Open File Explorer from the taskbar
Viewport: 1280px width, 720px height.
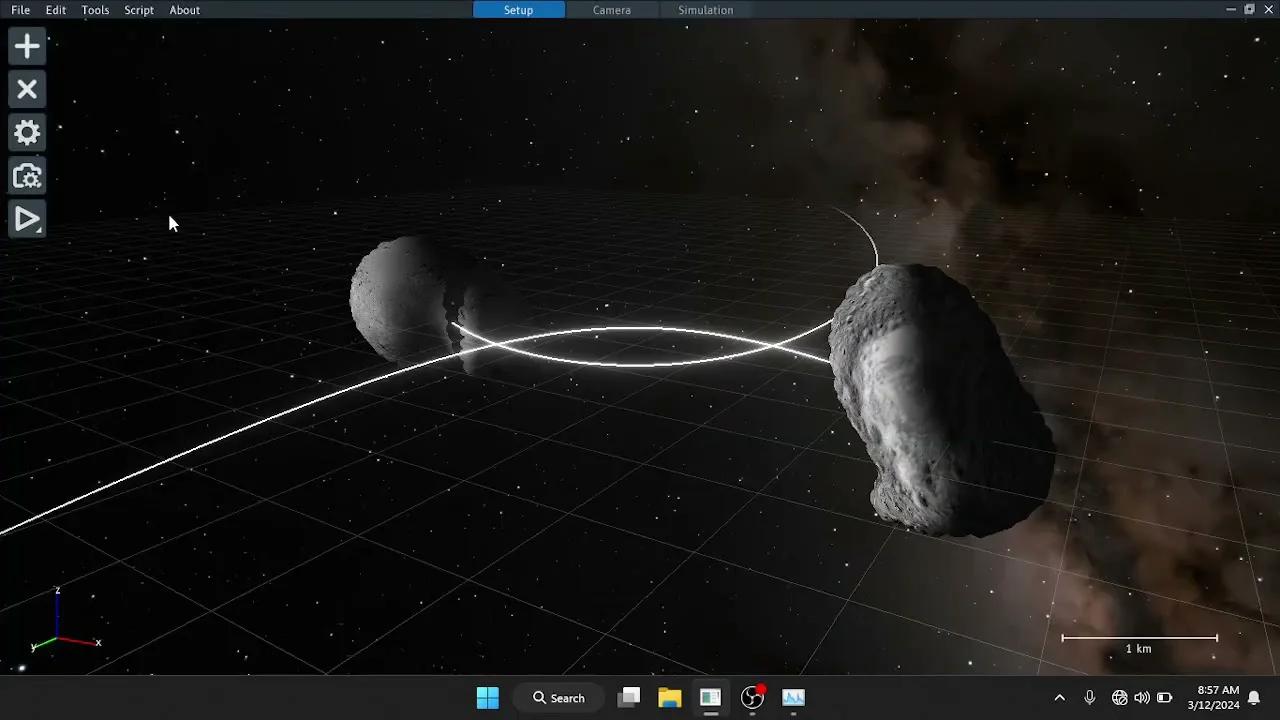pyautogui.click(x=670, y=697)
